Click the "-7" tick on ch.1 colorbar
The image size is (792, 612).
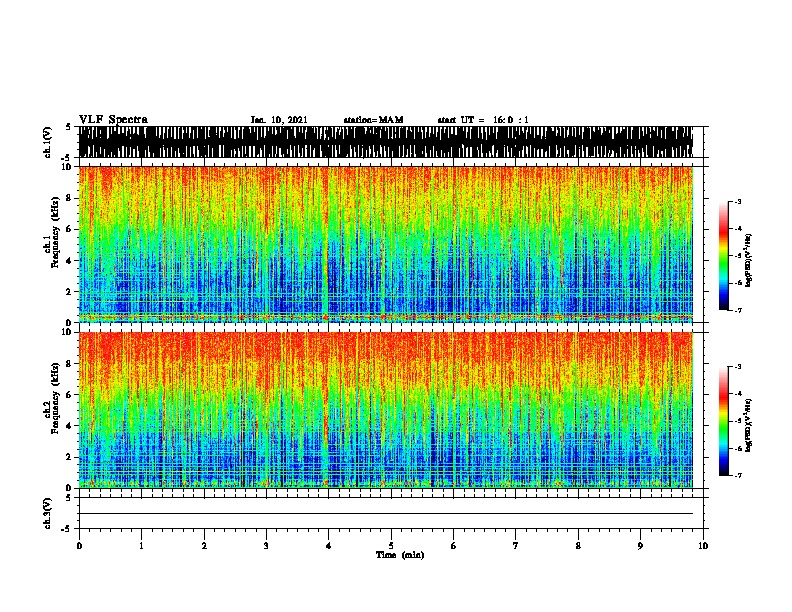[x=738, y=310]
